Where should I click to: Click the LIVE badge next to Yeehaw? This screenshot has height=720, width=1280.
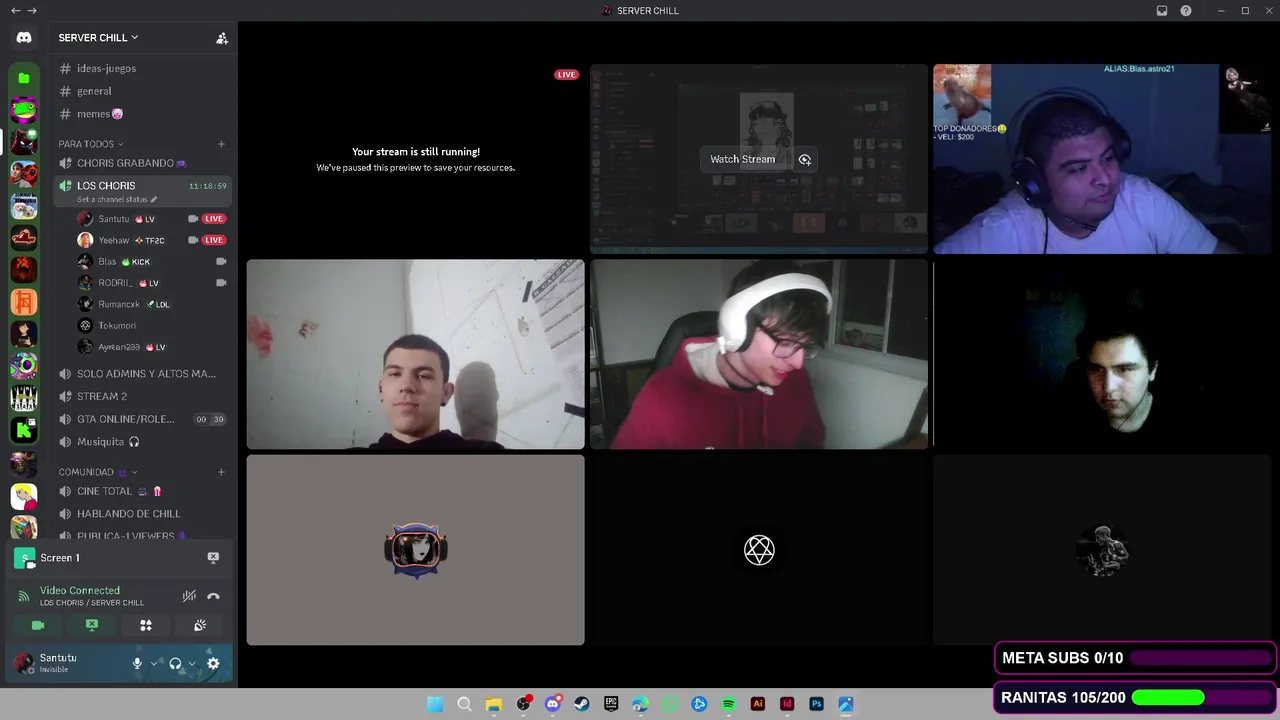214,240
